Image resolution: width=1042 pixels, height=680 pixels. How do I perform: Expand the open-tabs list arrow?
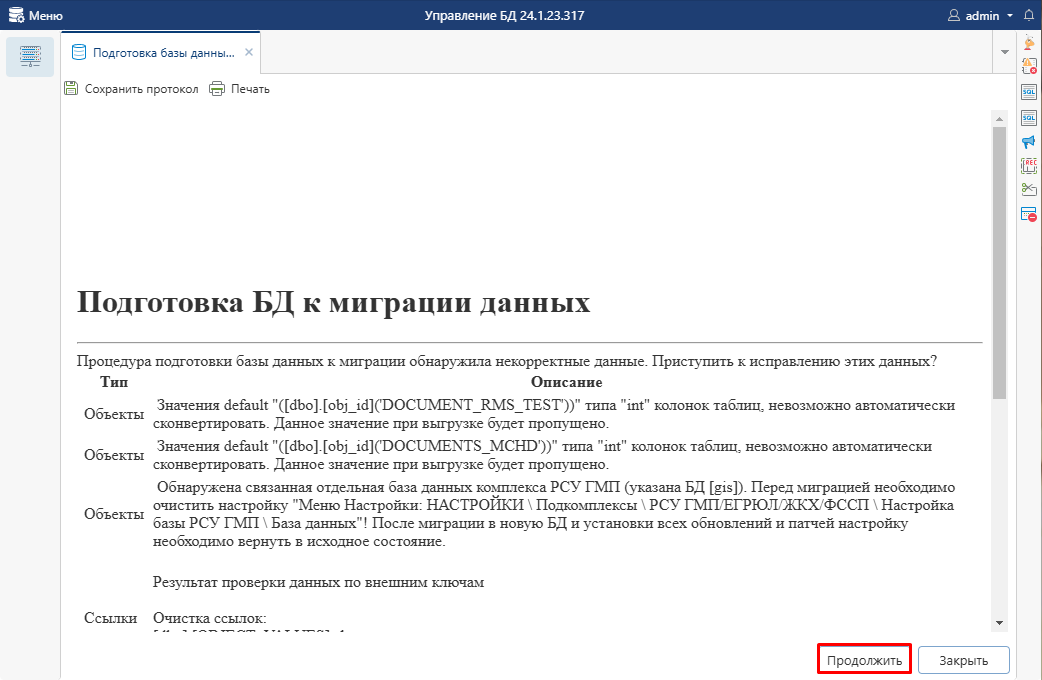tap(1004, 52)
